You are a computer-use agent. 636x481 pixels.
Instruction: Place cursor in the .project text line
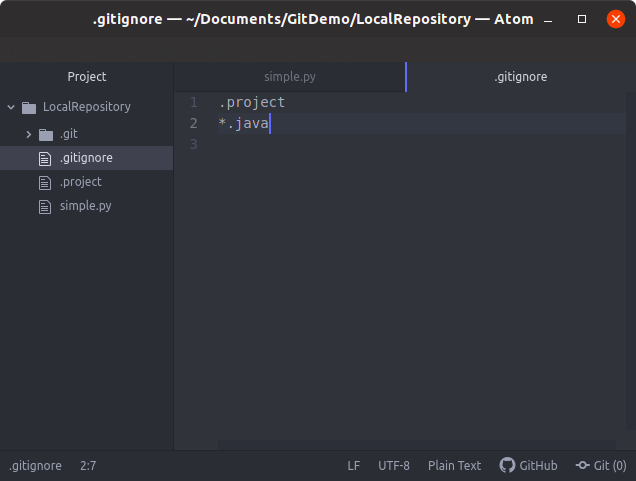pos(252,103)
